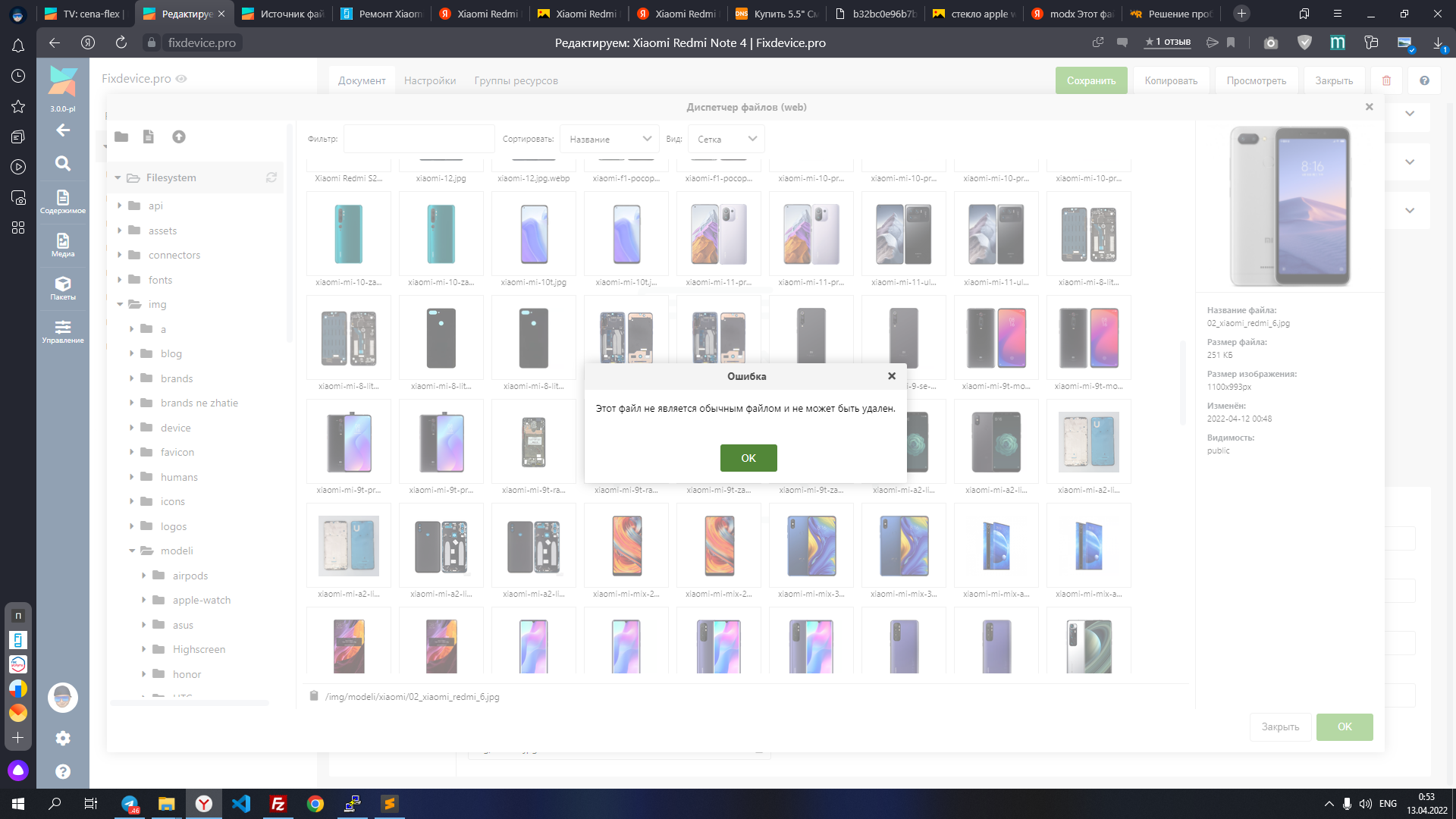Click the trash icon beside the file path
1456x819 pixels.
pyautogui.click(x=314, y=696)
